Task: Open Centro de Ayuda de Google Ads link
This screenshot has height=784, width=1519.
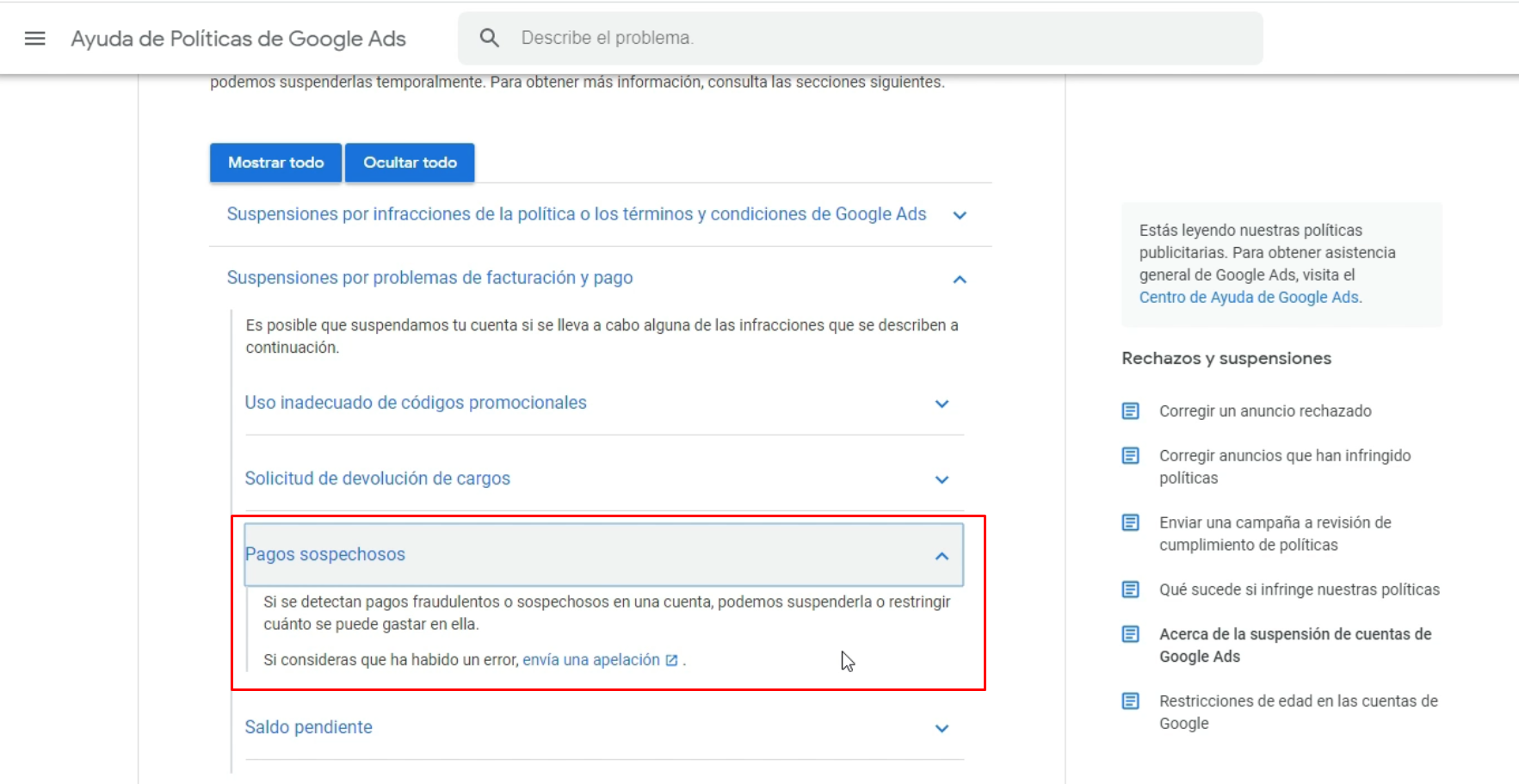Action: pos(1249,297)
